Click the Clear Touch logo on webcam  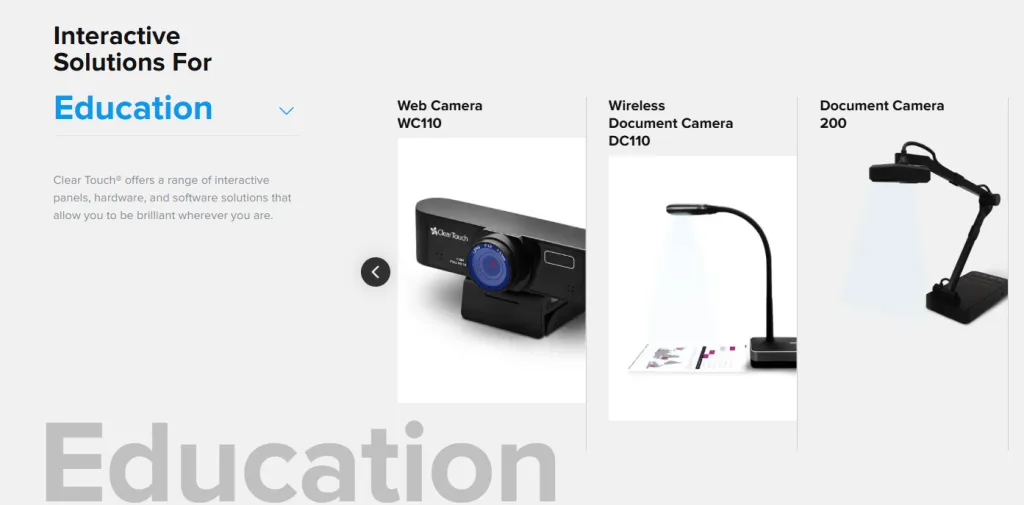[x=449, y=233]
